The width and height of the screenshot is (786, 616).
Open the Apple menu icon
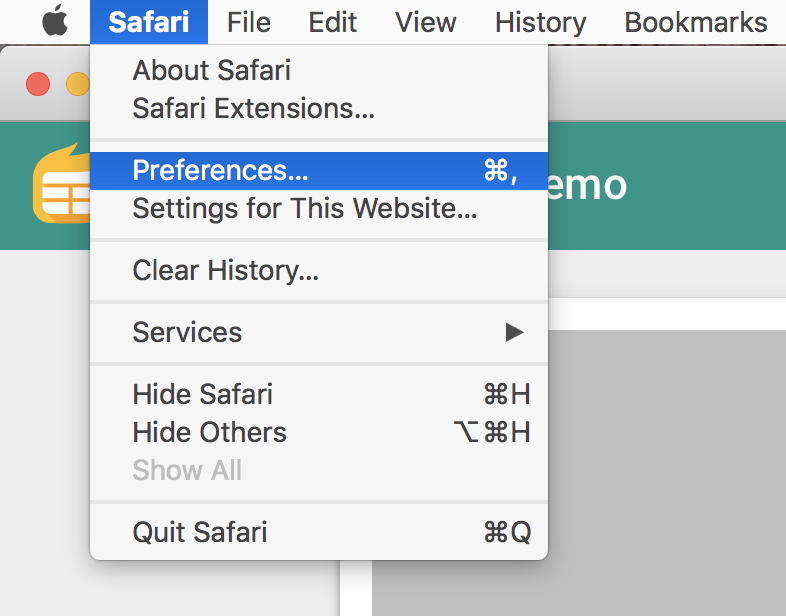pos(55,21)
